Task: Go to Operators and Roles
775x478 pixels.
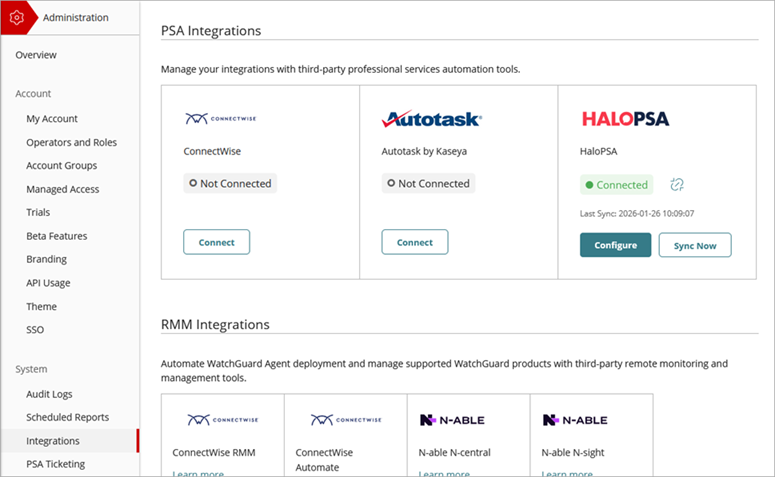Action: 72,142
